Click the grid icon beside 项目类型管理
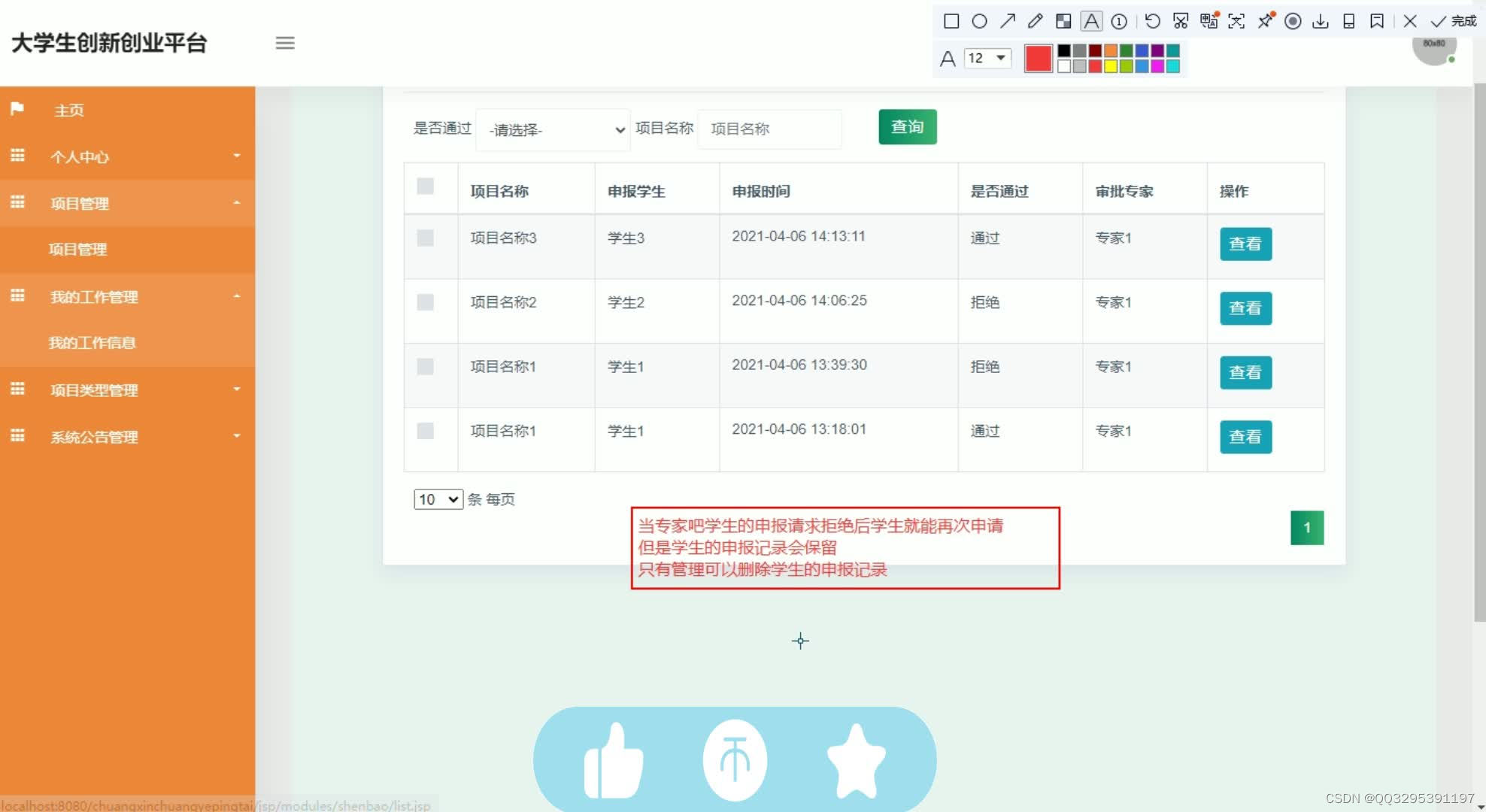The image size is (1486, 812). tap(17, 389)
